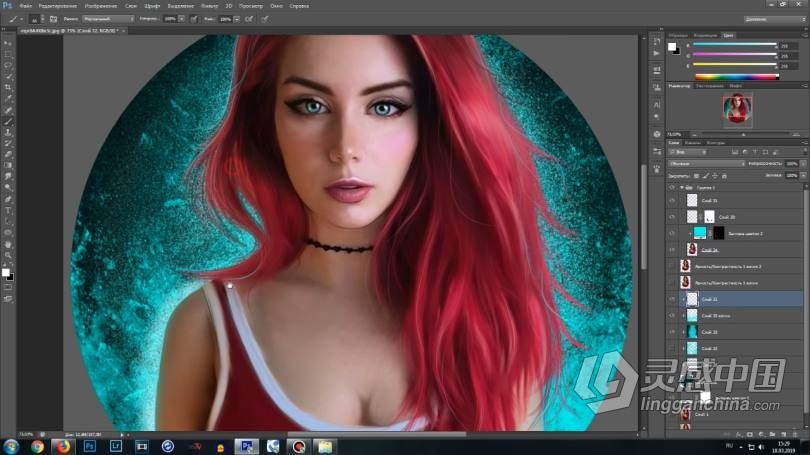Select the Clone Stamp tool
810x455 pixels.
(8, 132)
